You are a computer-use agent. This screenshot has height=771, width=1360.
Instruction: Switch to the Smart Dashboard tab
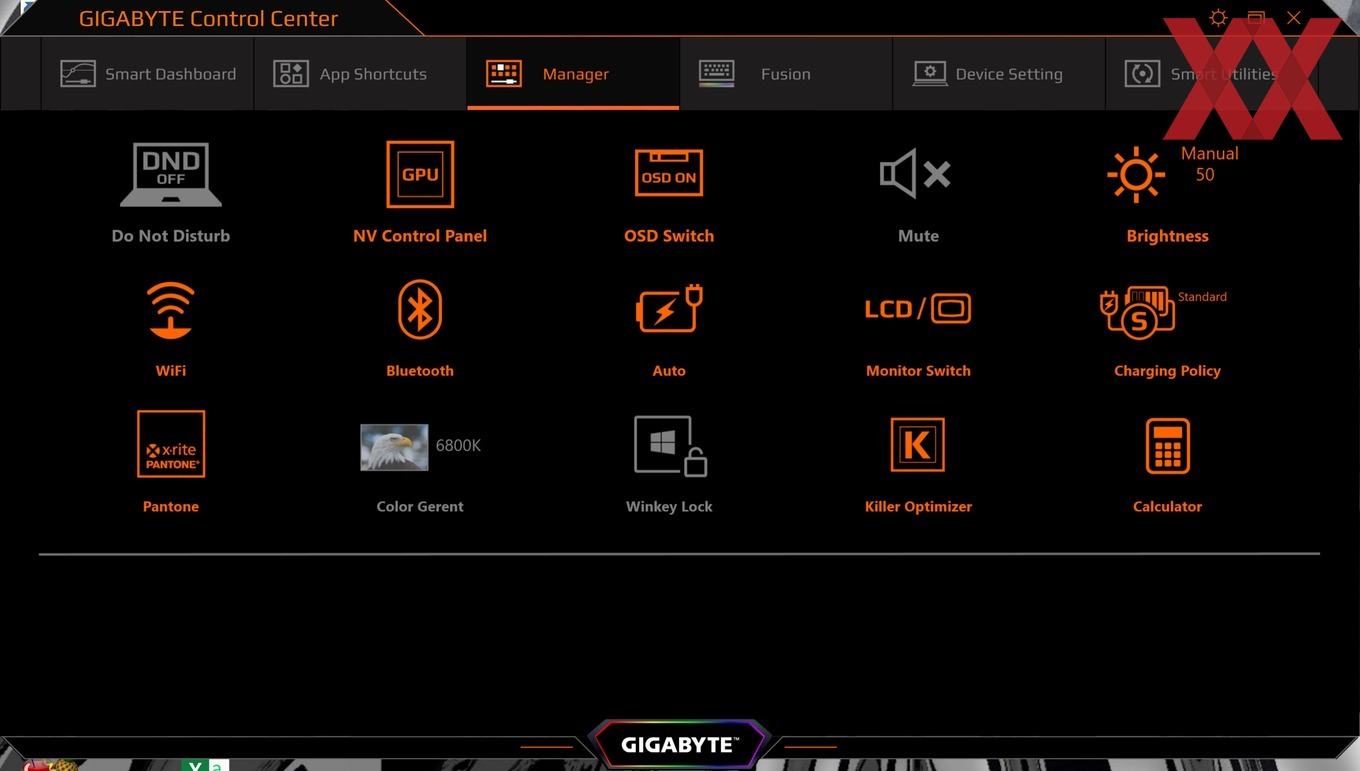click(x=148, y=74)
